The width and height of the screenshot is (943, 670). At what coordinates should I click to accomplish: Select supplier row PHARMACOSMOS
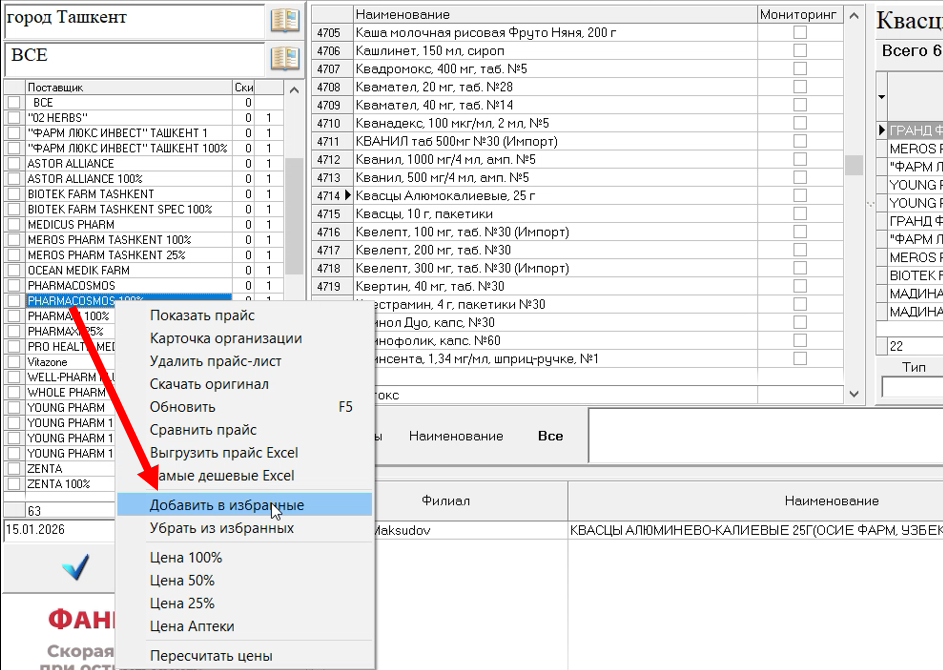pos(128,286)
